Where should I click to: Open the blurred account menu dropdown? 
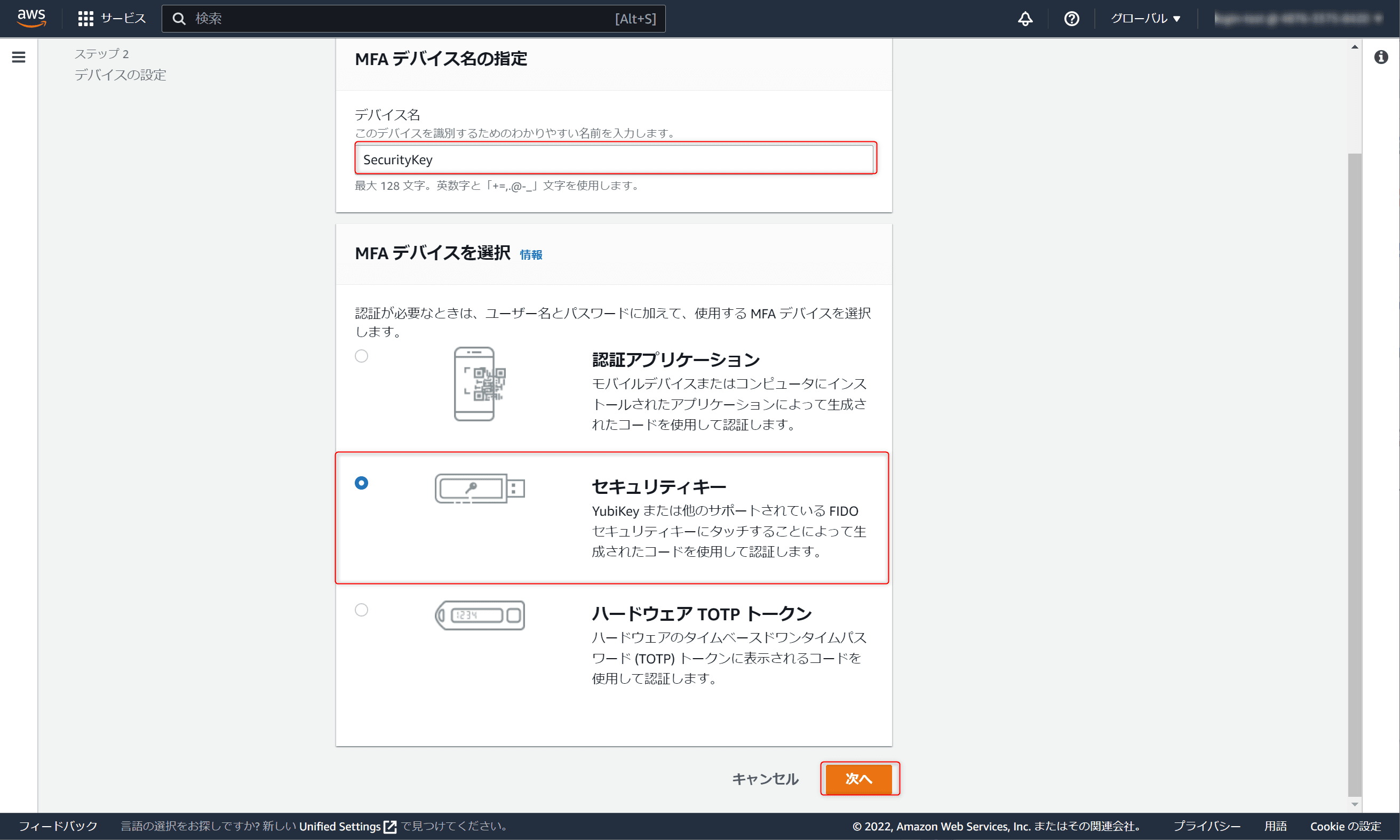click(x=1299, y=19)
